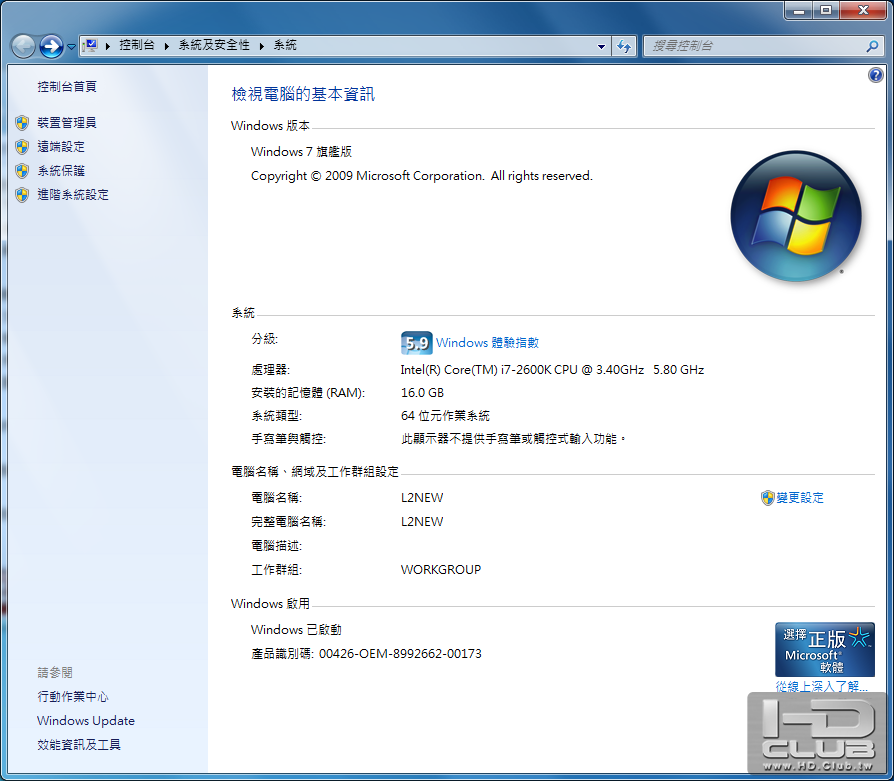
Task: Click the magnifier search icon
Action: tap(872, 46)
